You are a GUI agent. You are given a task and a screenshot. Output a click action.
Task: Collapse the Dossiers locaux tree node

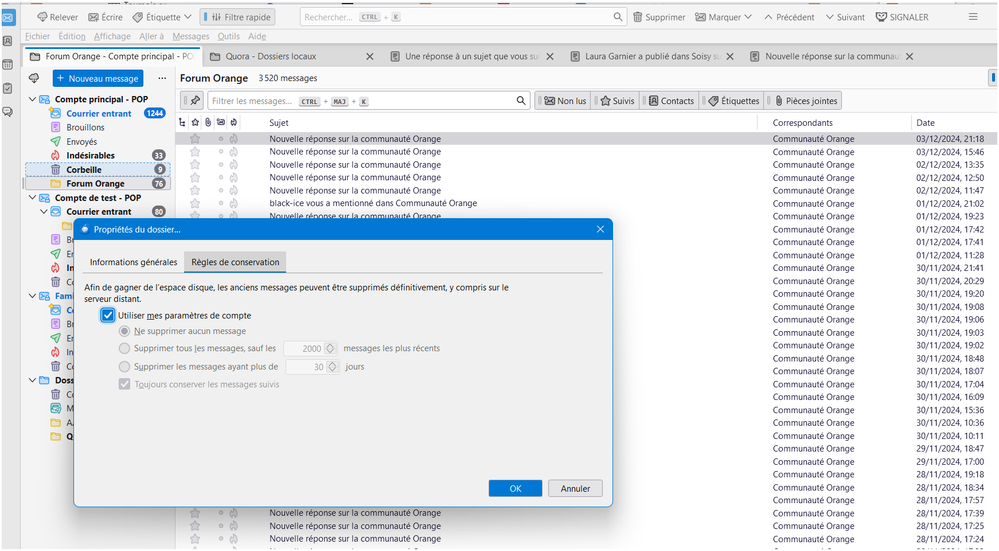[x=32, y=380]
